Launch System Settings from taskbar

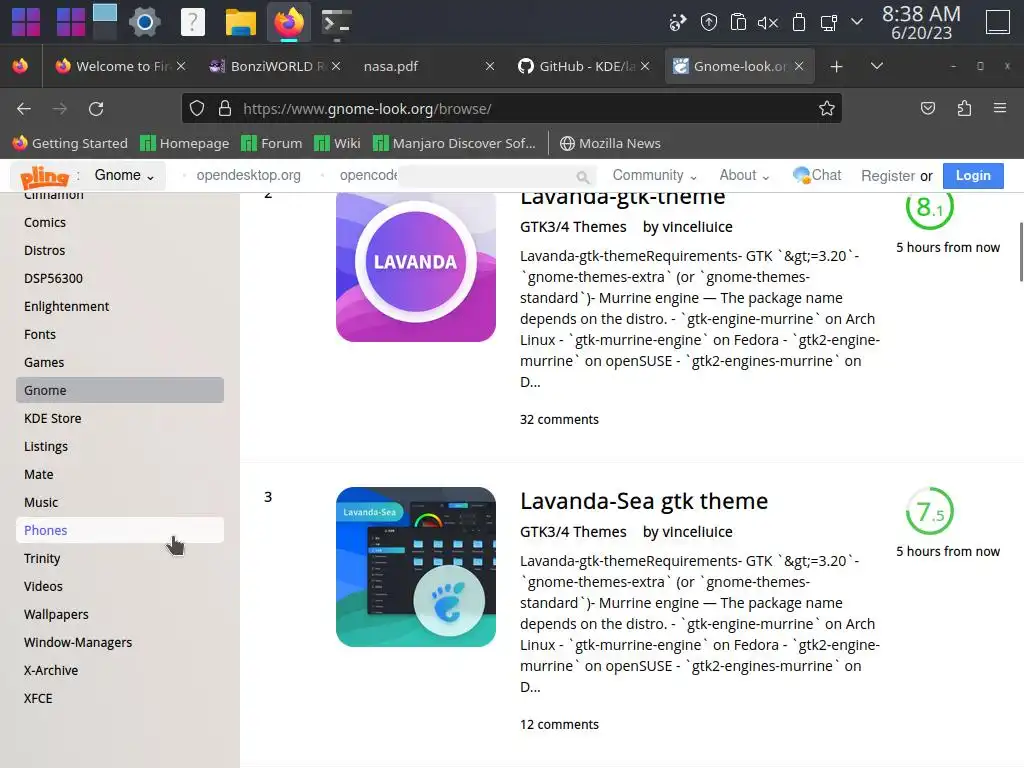click(x=145, y=22)
